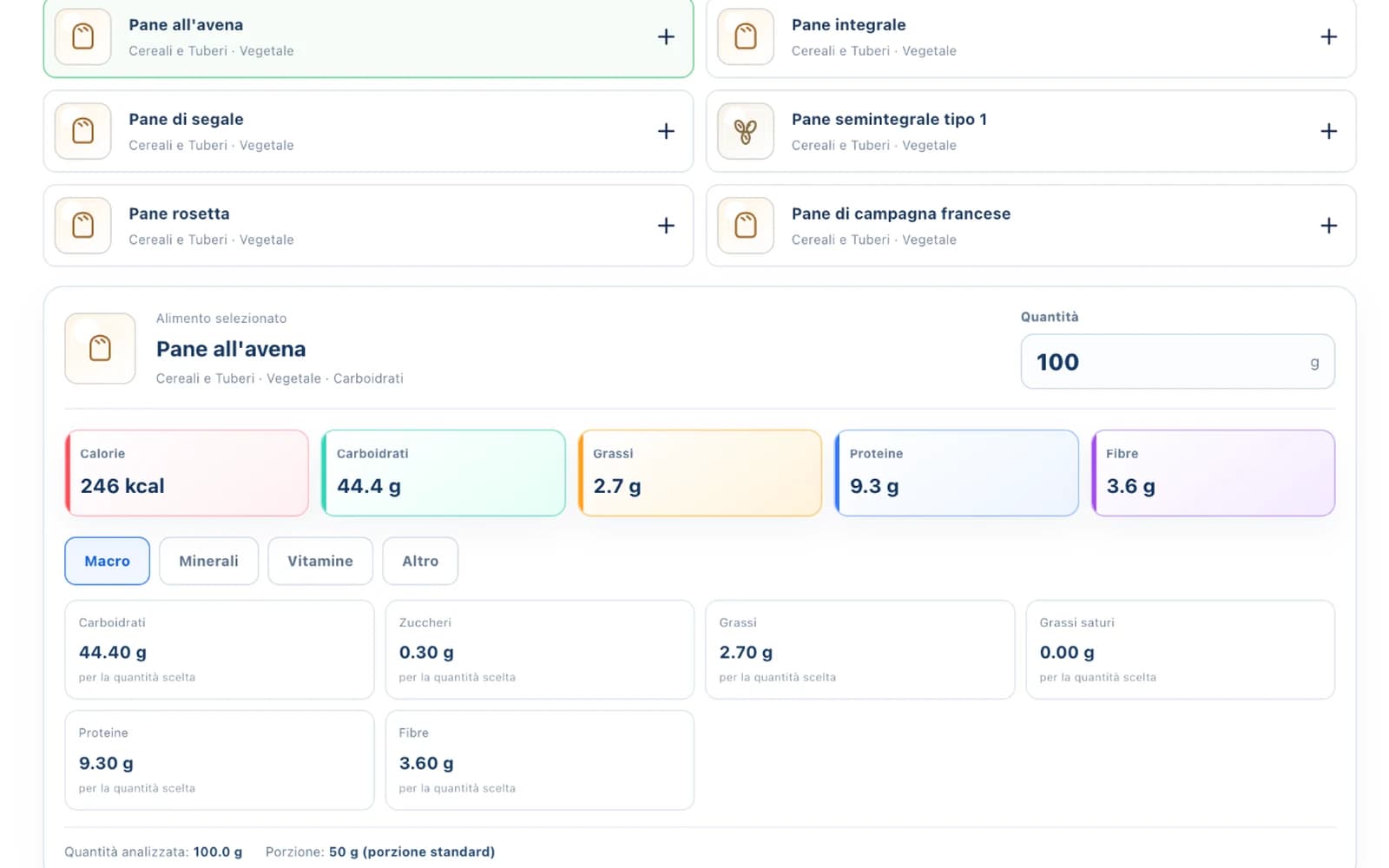Screen dimensions: 1389x868
Task: Click the Fibre 3.6 g summary card
Action: pyautogui.click(x=1213, y=473)
